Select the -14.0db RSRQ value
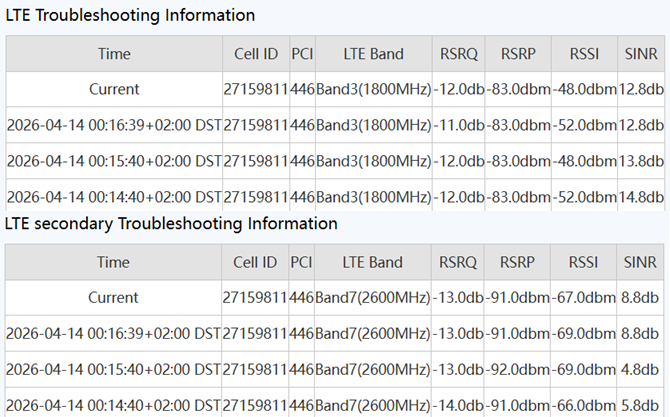Image resolution: width=670 pixels, height=417 pixels. (459, 405)
